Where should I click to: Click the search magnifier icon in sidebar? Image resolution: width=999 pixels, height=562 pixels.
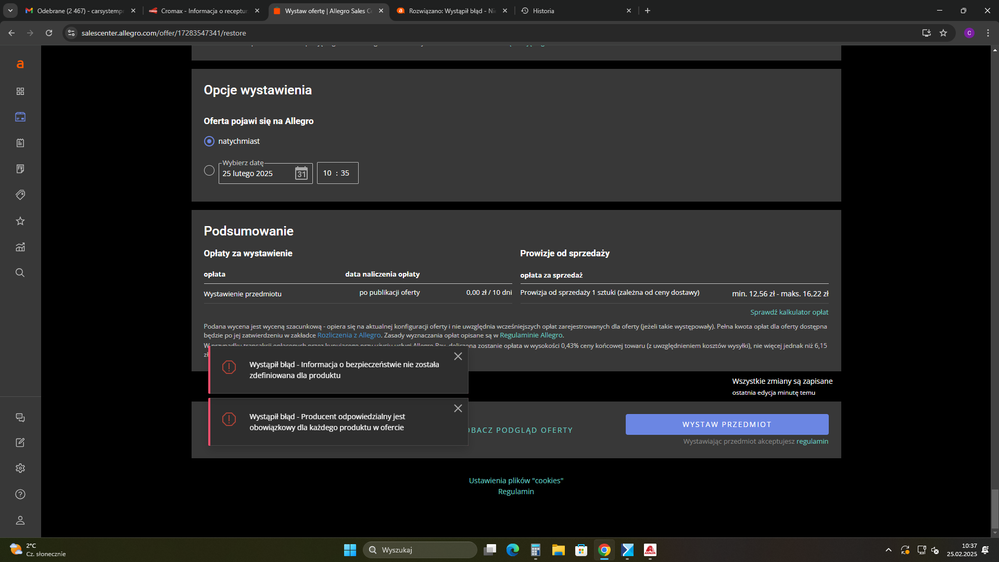pos(20,273)
